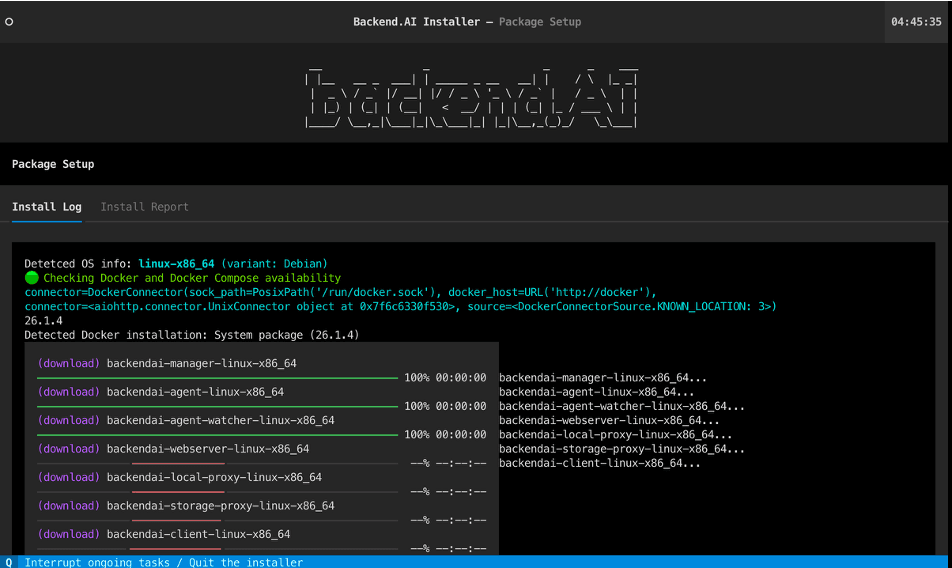Click the Backend.AI ASCII art logo
This screenshot has height=568, width=952.
471,98
